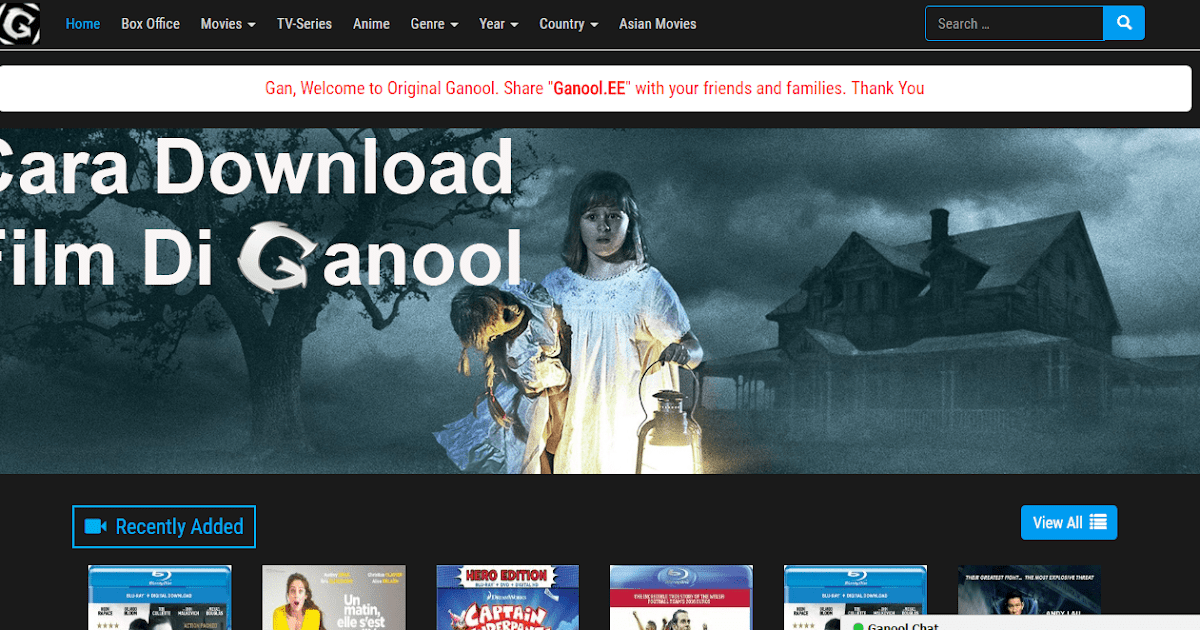Open the Un matin, elle s'est movie poster
This screenshot has width=1200, height=630.
(x=334, y=597)
